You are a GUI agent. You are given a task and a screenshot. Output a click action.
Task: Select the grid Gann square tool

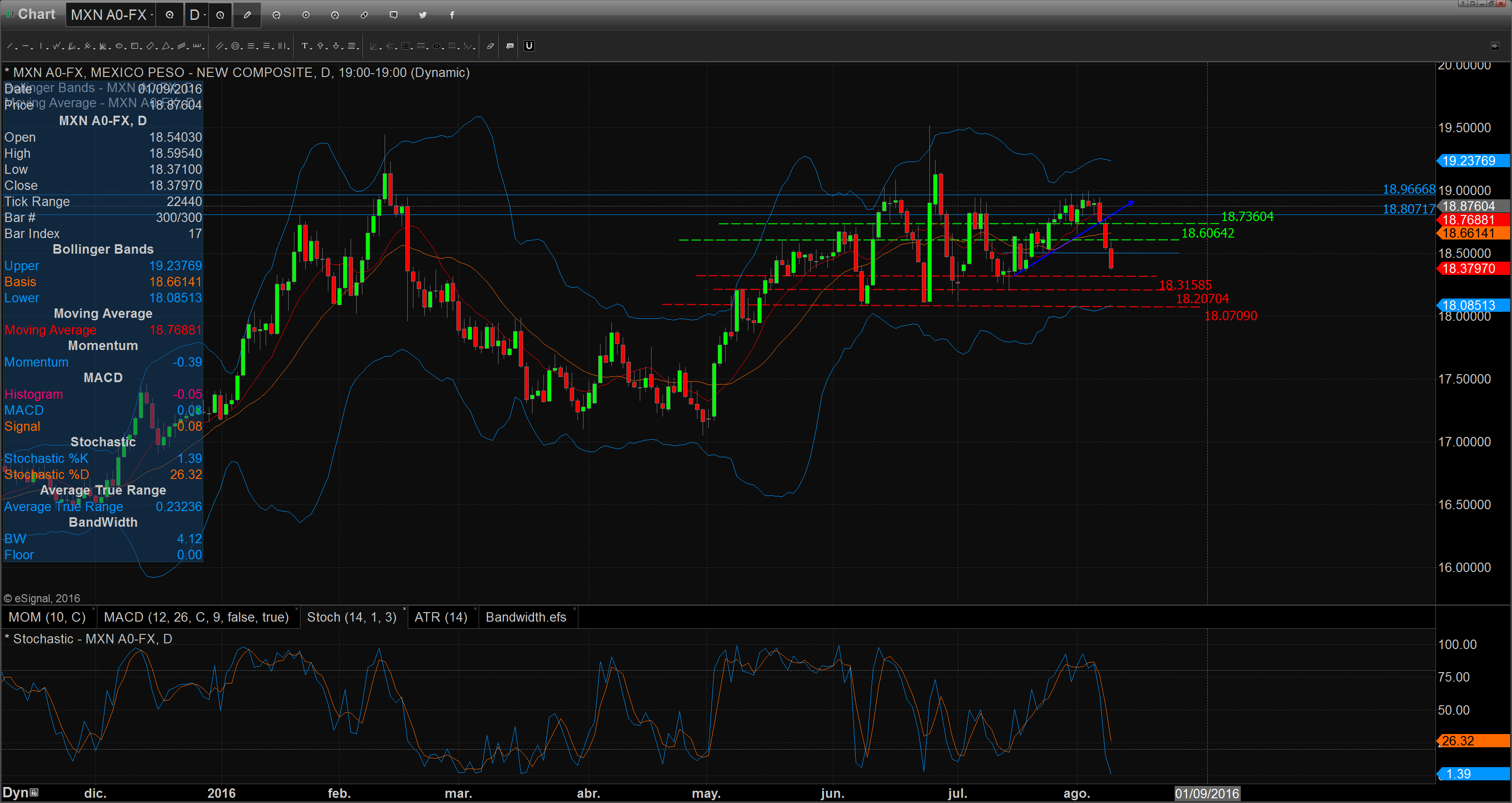(x=405, y=46)
